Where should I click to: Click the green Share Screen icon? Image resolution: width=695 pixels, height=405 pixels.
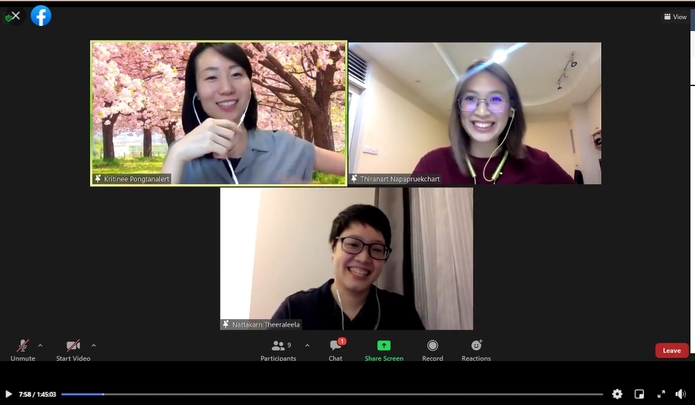click(x=384, y=345)
